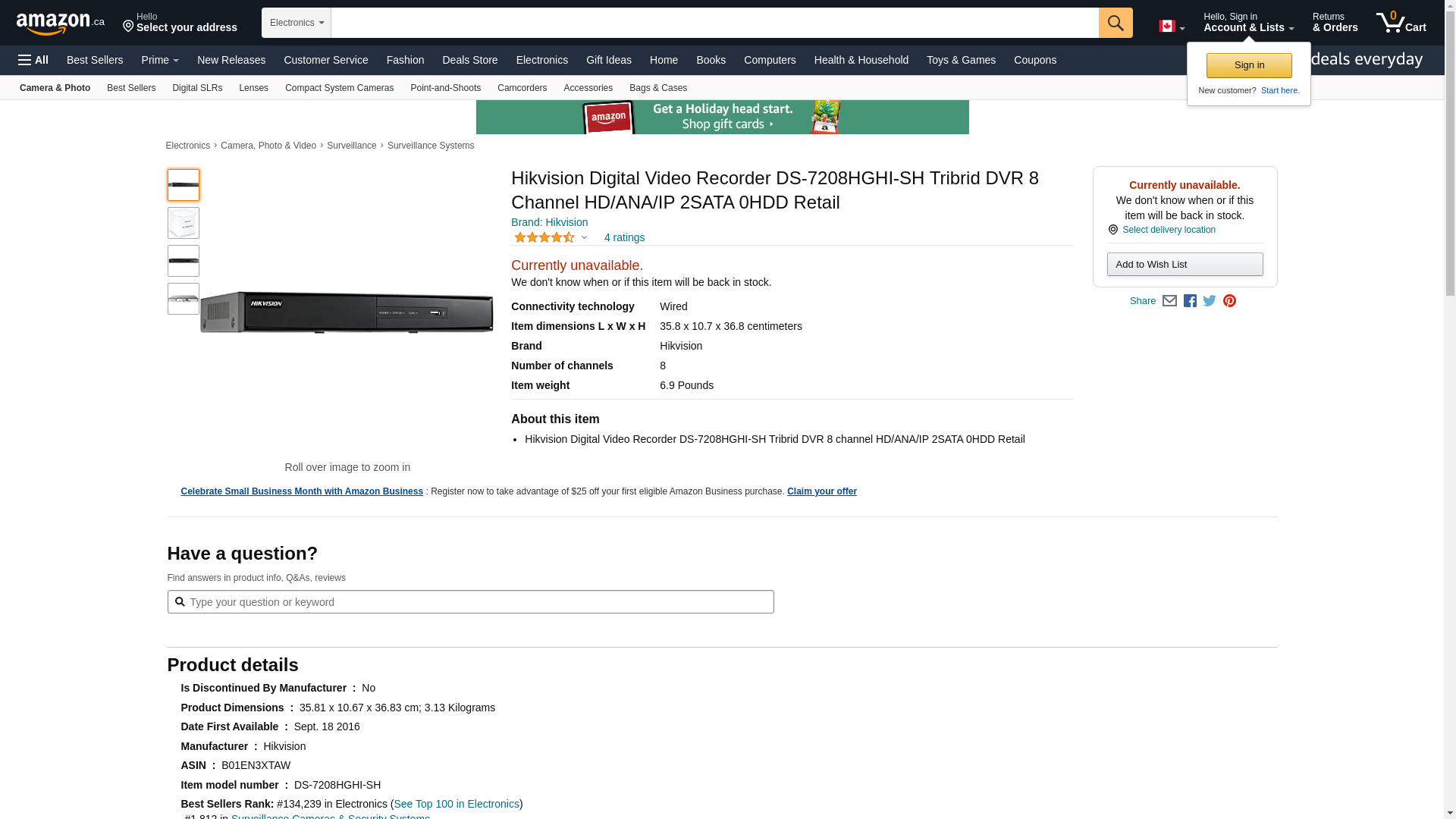Share product on Twitter icon

coord(1210,301)
